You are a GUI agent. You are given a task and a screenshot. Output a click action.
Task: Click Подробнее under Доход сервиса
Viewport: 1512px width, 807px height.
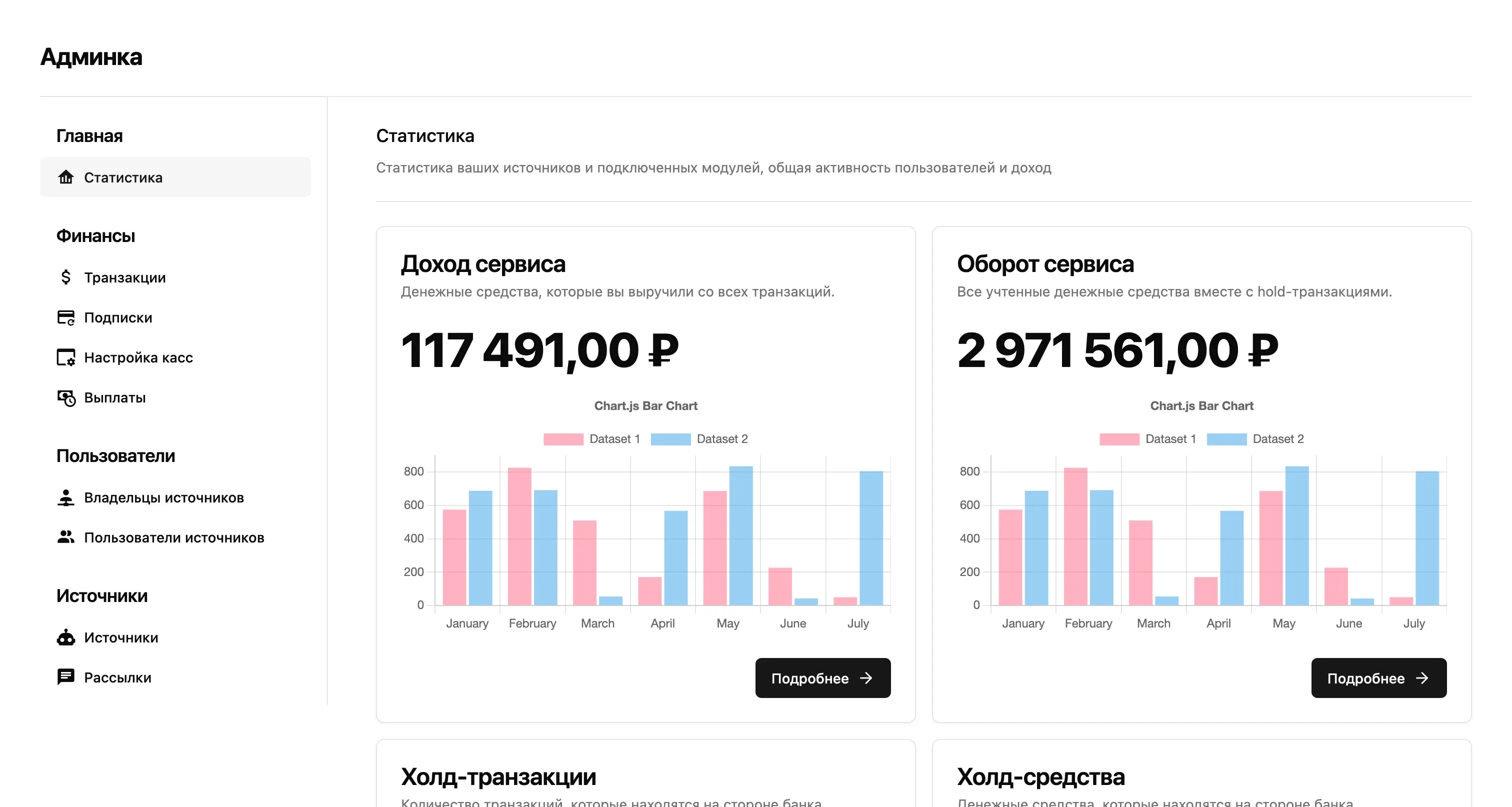[822, 678]
